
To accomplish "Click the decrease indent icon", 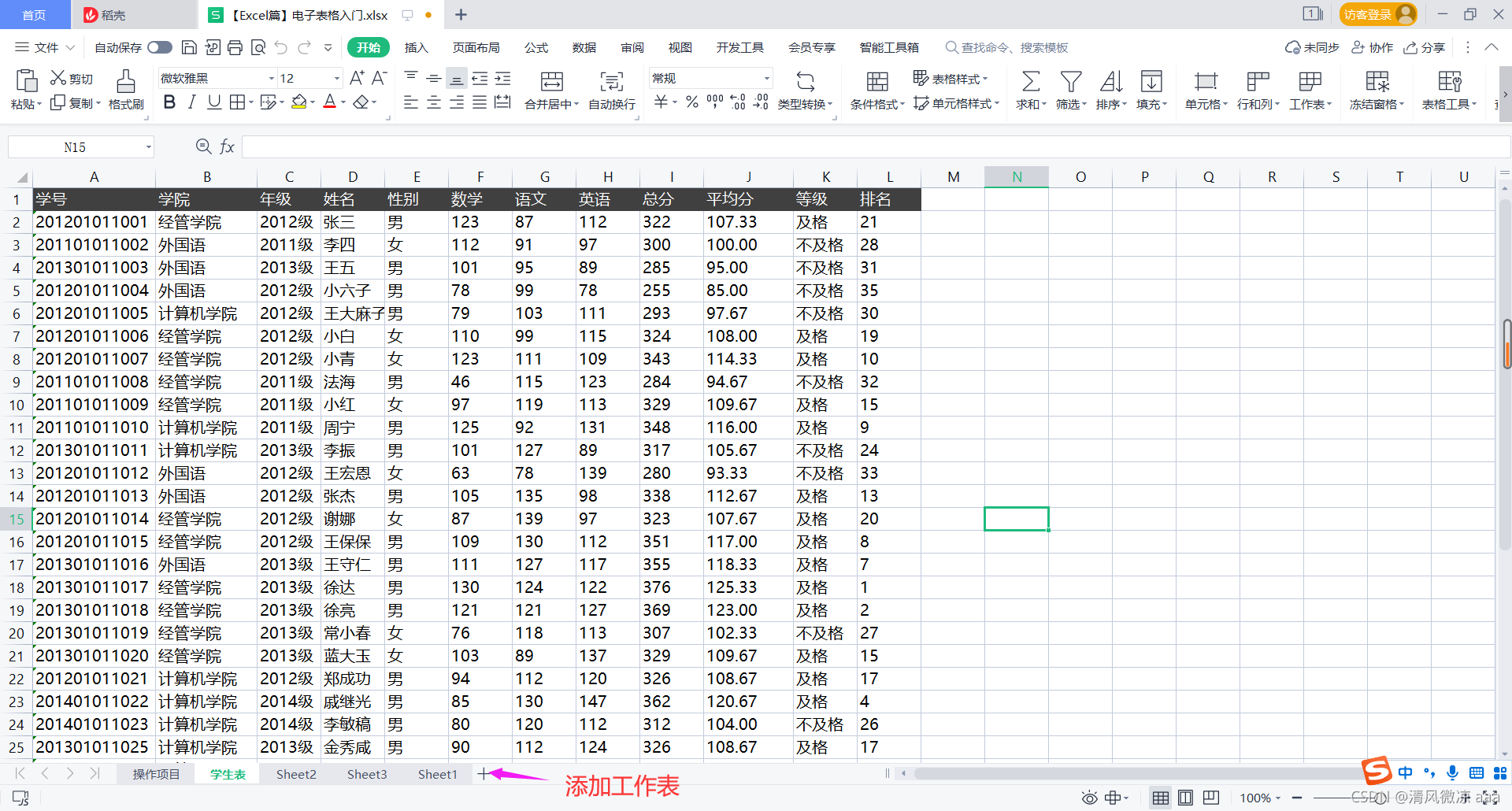I will [x=480, y=78].
